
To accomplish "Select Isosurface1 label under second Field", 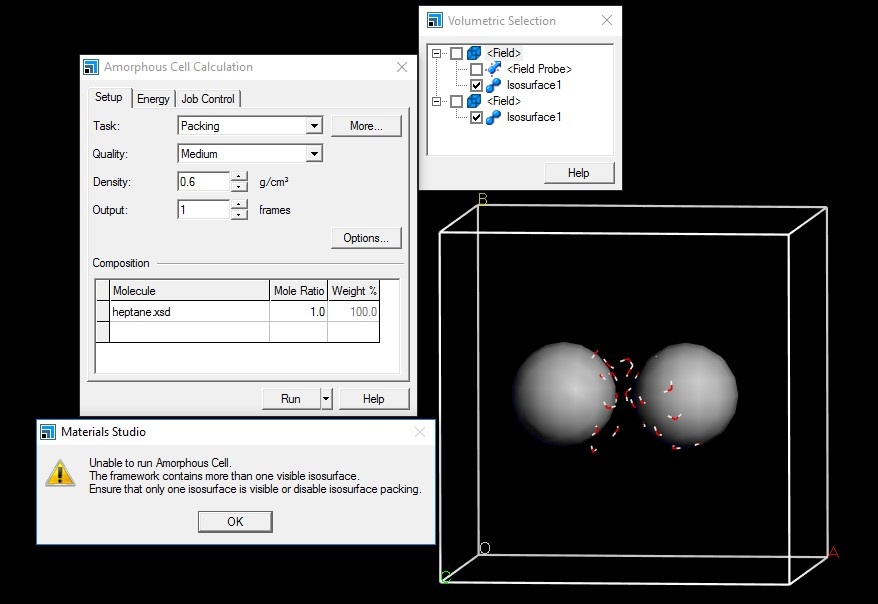I will click(x=534, y=117).
